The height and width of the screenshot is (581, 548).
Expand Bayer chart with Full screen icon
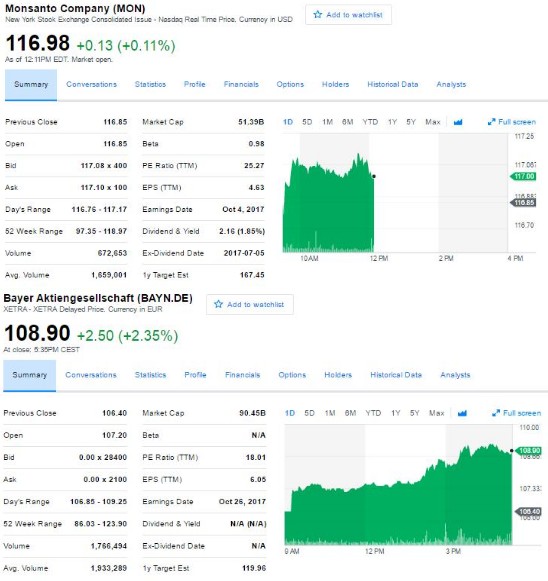(x=496, y=413)
